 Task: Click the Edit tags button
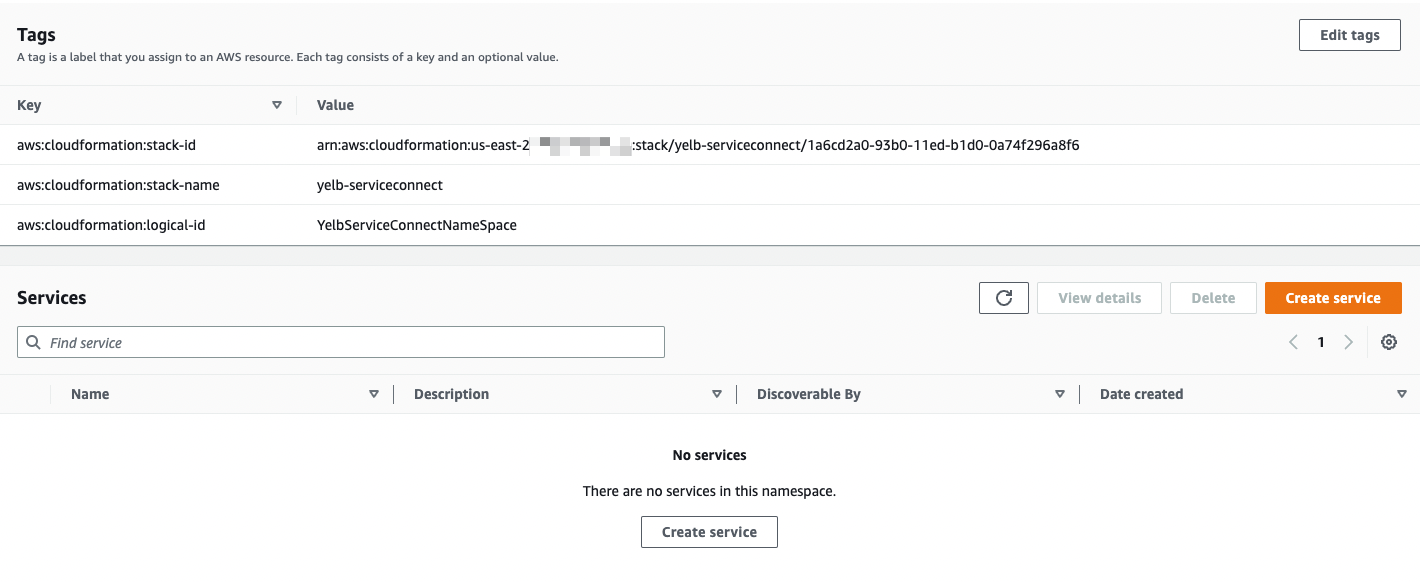click(x=1350, y=35)
